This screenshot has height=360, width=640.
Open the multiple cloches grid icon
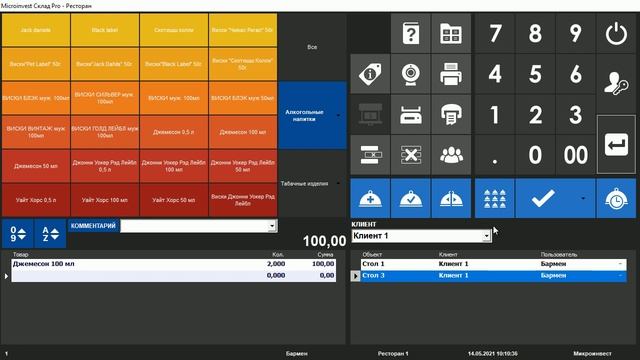pyautogui.click(x=495, y=198)
